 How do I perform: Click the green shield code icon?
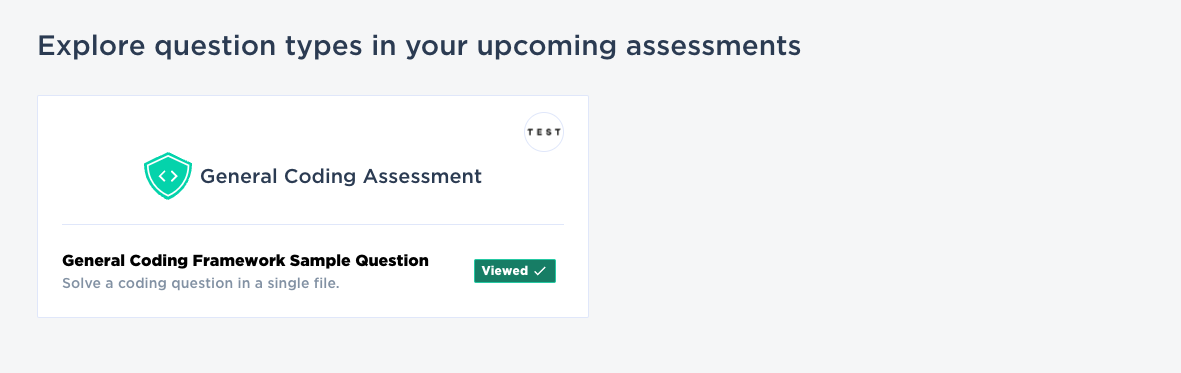click(x=168, y=176)
